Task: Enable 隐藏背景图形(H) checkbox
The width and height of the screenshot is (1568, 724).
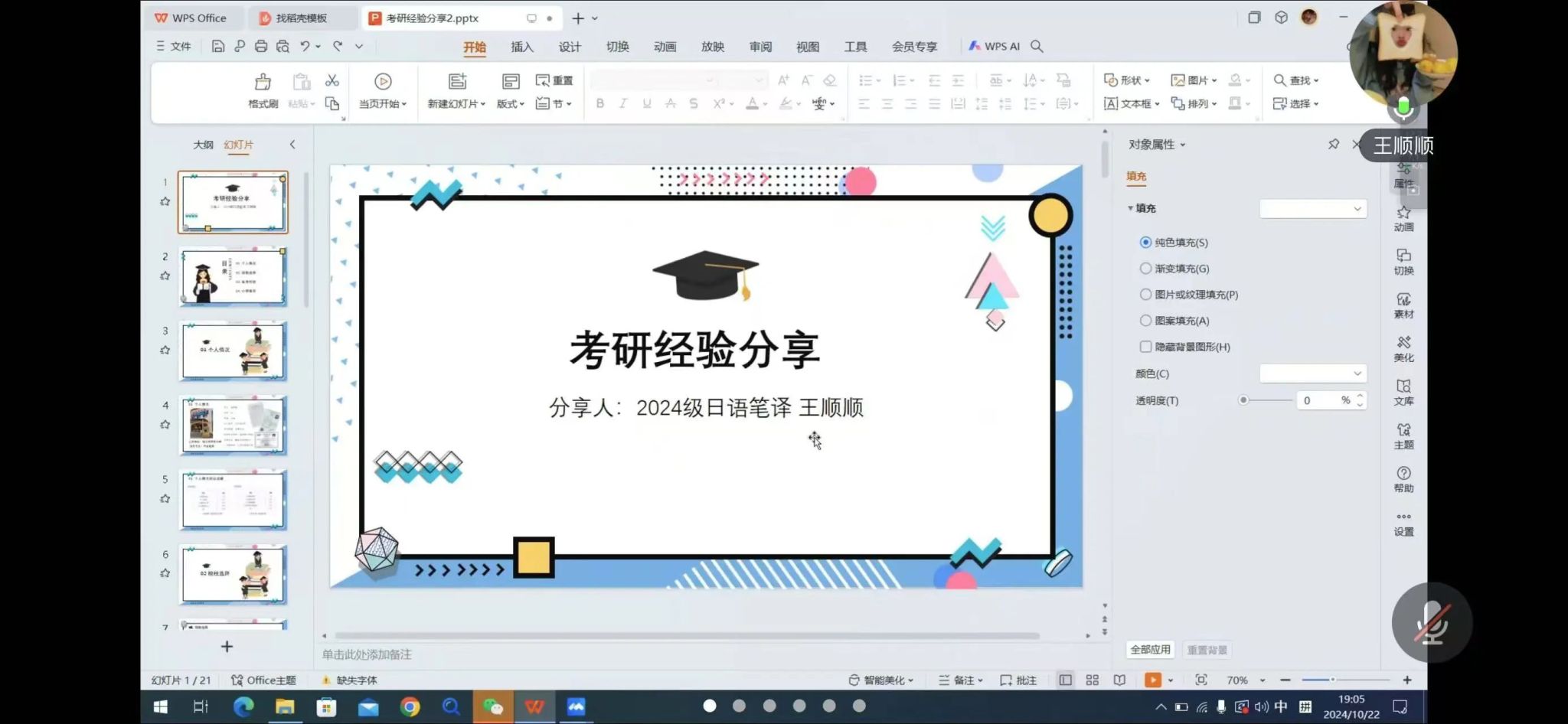Action: (x=1146, y=347)
